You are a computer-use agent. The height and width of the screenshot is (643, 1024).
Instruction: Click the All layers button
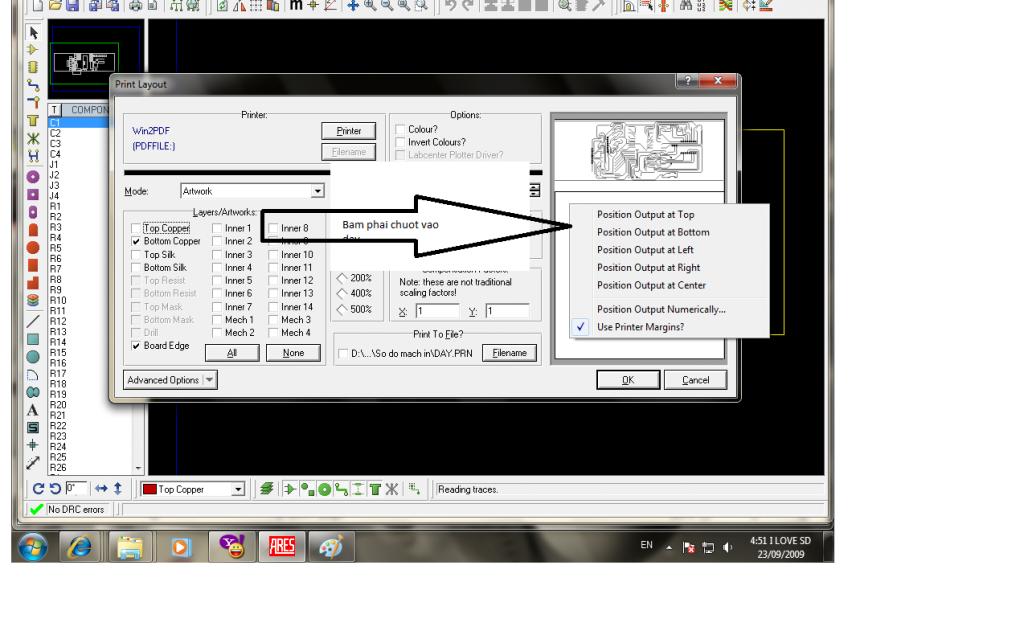[232, 353]
